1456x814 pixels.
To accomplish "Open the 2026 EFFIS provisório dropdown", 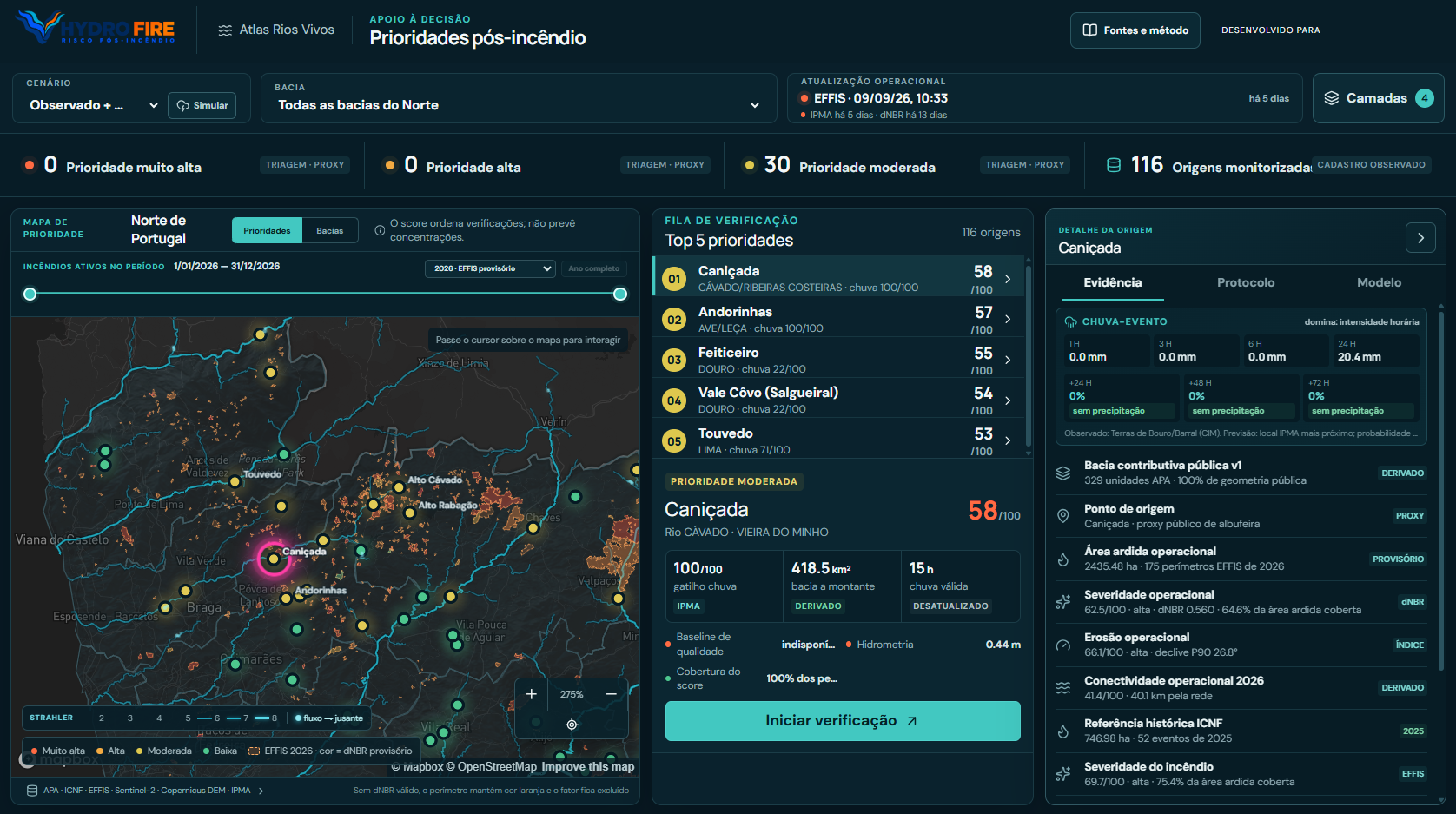I will click(x=490, y=268).
